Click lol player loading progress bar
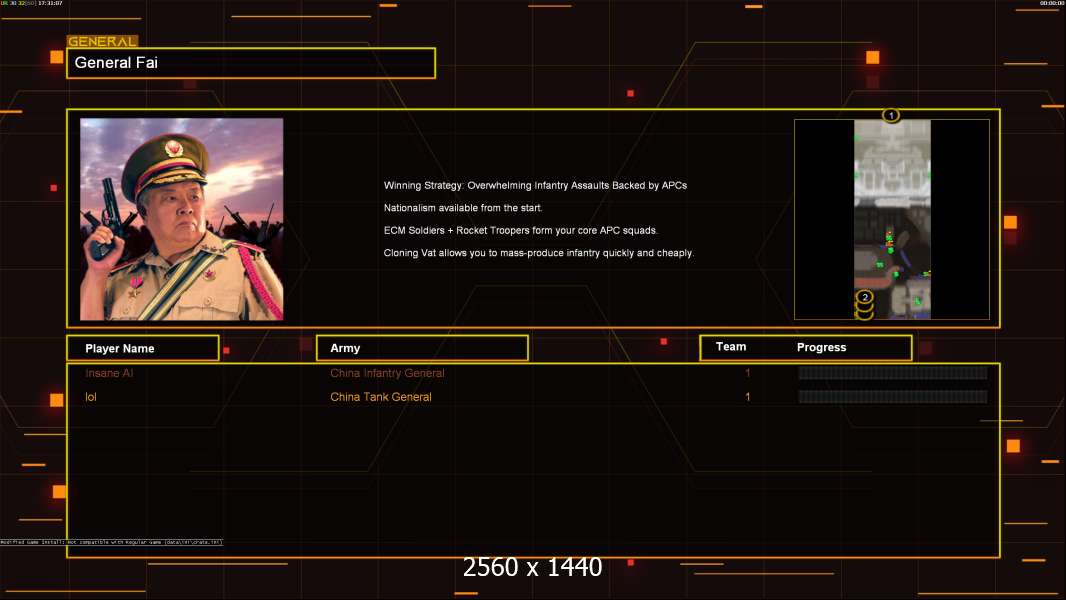This screenshot has width=1066, height=600. coord(893,397)
